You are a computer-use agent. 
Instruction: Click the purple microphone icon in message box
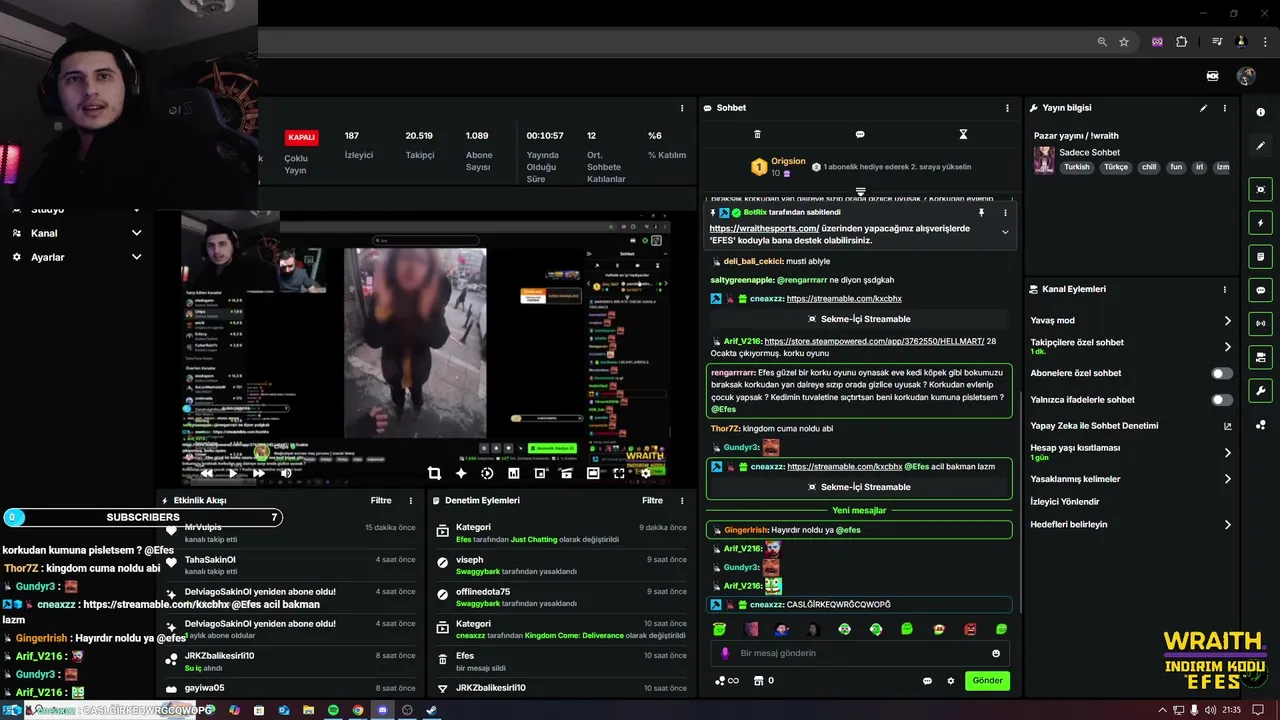tap(726, 653)
